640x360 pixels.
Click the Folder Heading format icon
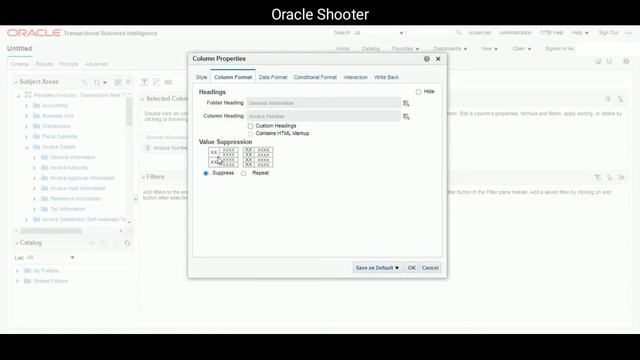click(x=406, y=103)
